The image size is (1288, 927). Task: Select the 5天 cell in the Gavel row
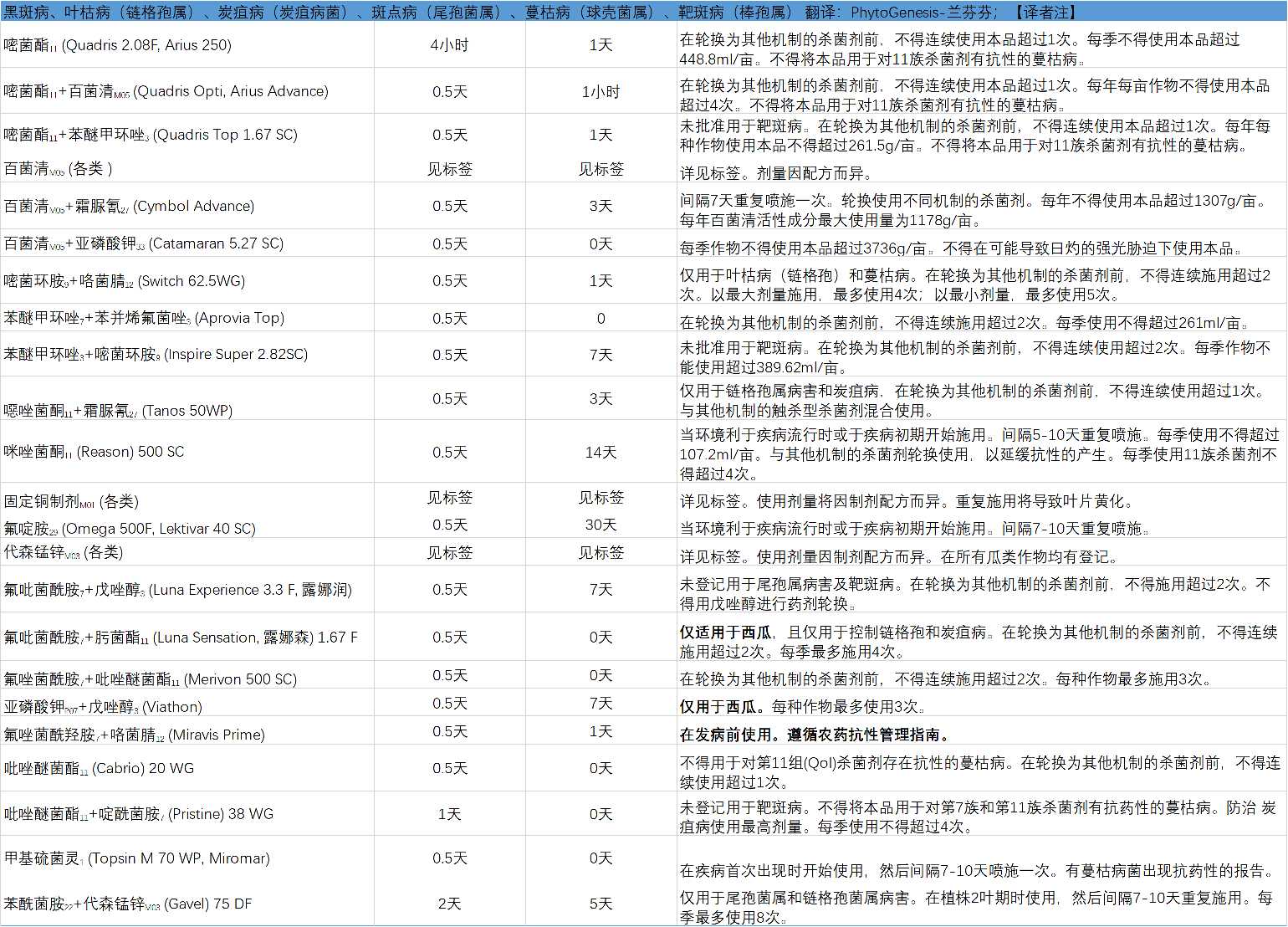coord(601,904)
